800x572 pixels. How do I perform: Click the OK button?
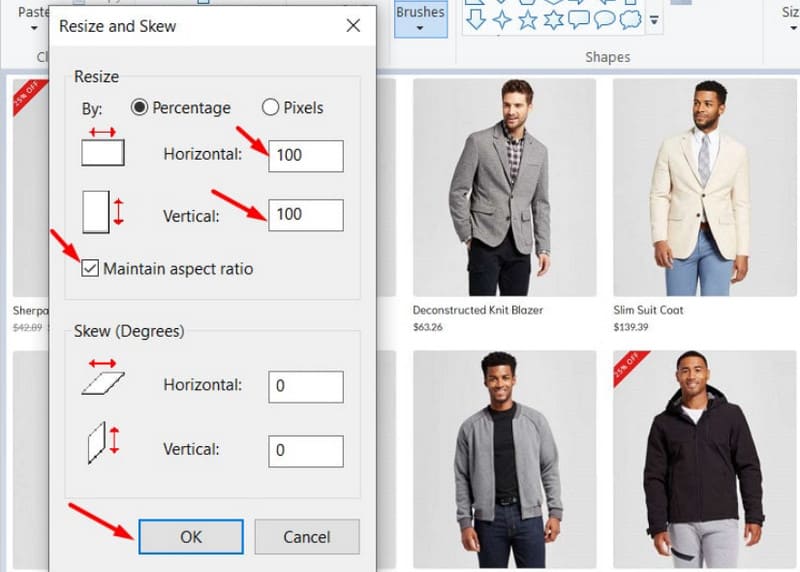point(190,537)
